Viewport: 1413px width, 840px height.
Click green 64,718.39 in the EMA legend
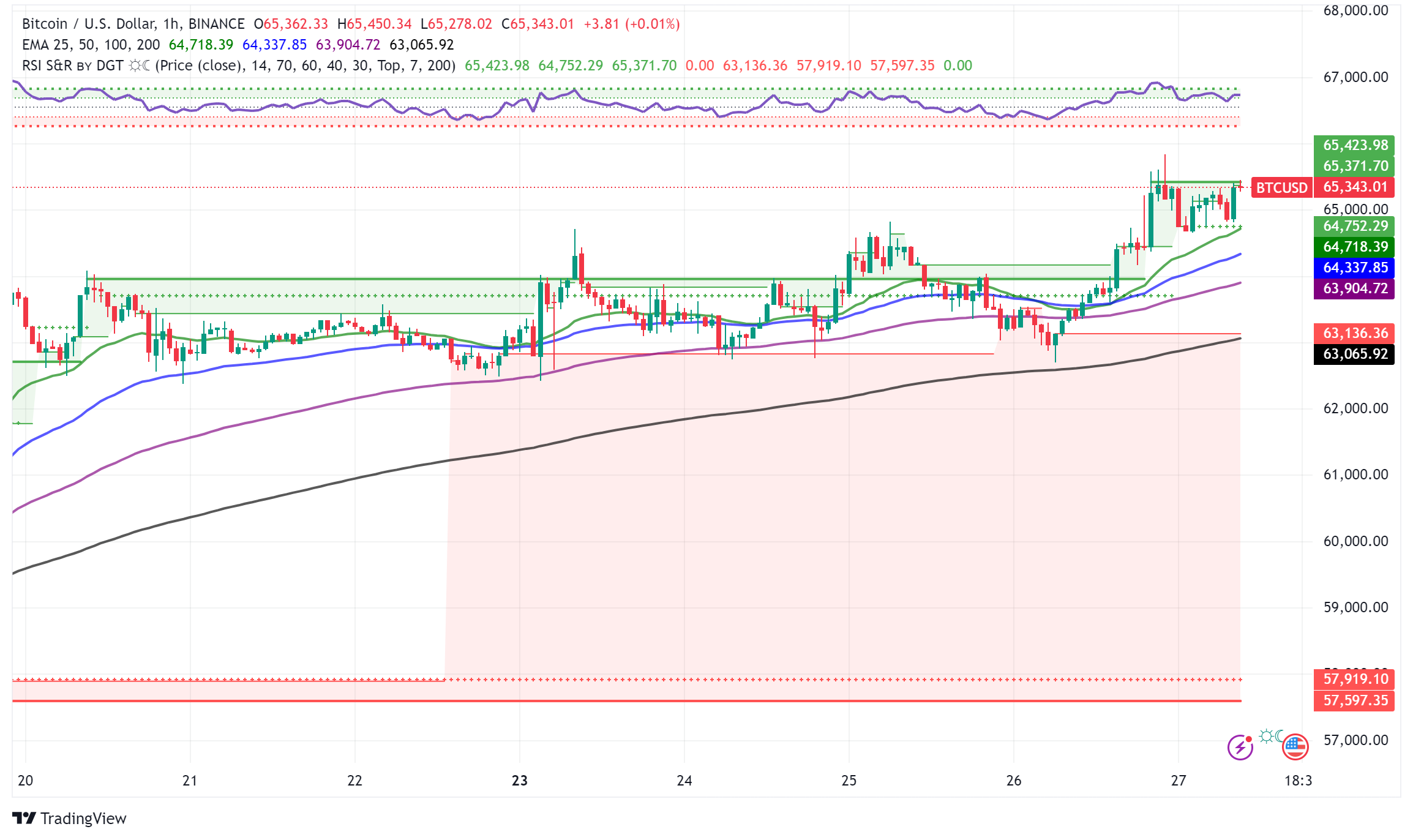(201, 45)
